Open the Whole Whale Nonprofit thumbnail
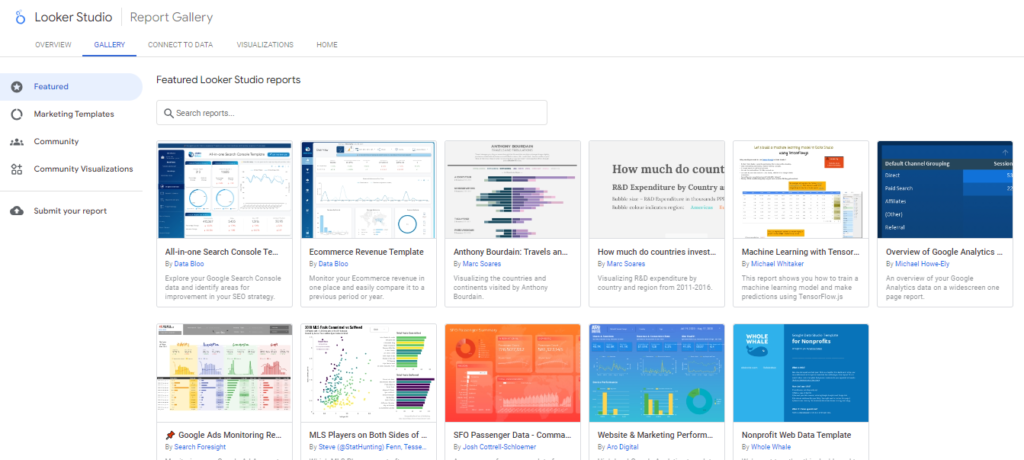The height and width of the screenshot is (460, 1024). (801, 373)
